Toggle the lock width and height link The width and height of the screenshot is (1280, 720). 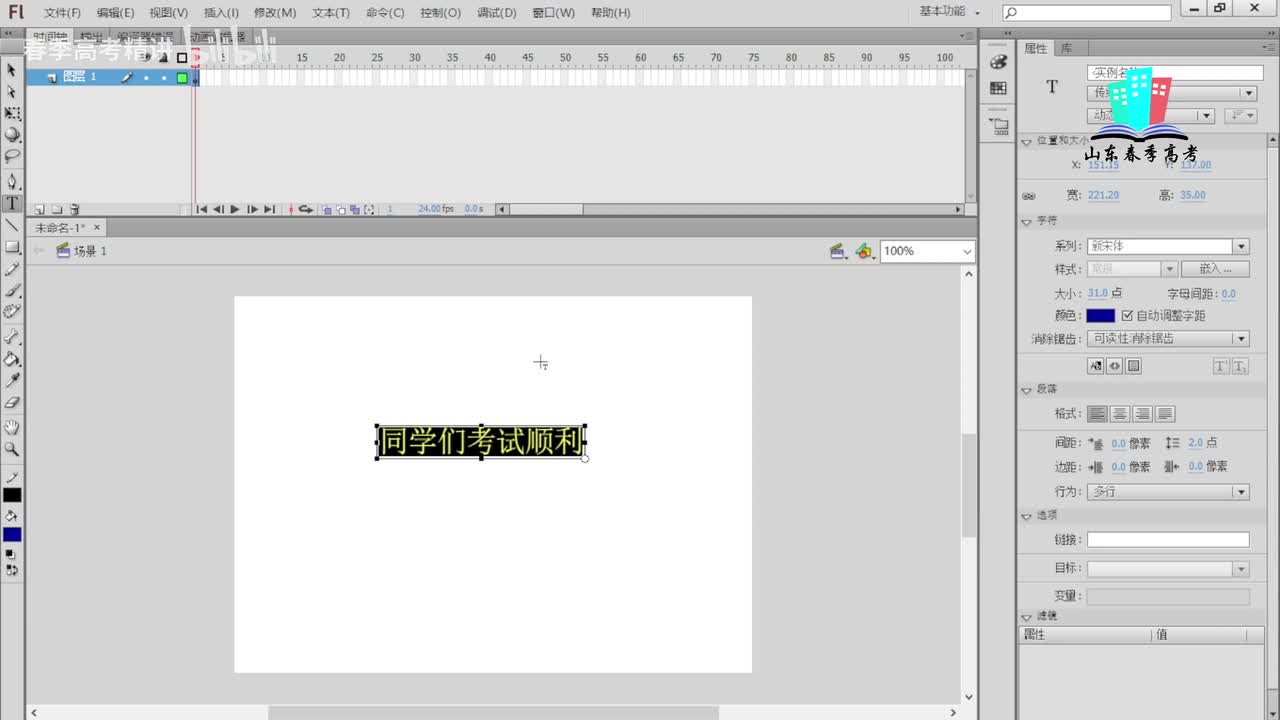1029,196
